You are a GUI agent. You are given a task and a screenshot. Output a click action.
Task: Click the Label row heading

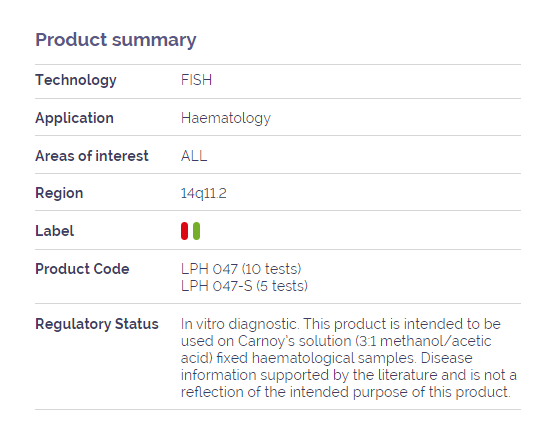[55, 231]
